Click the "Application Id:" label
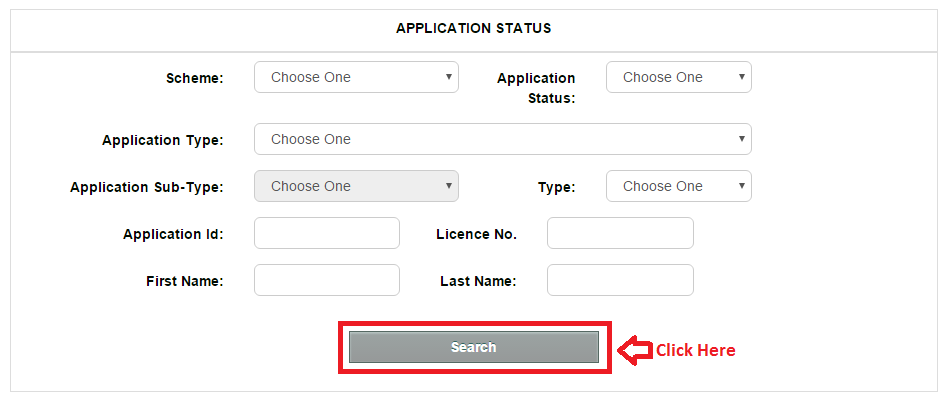 [173, 234]
